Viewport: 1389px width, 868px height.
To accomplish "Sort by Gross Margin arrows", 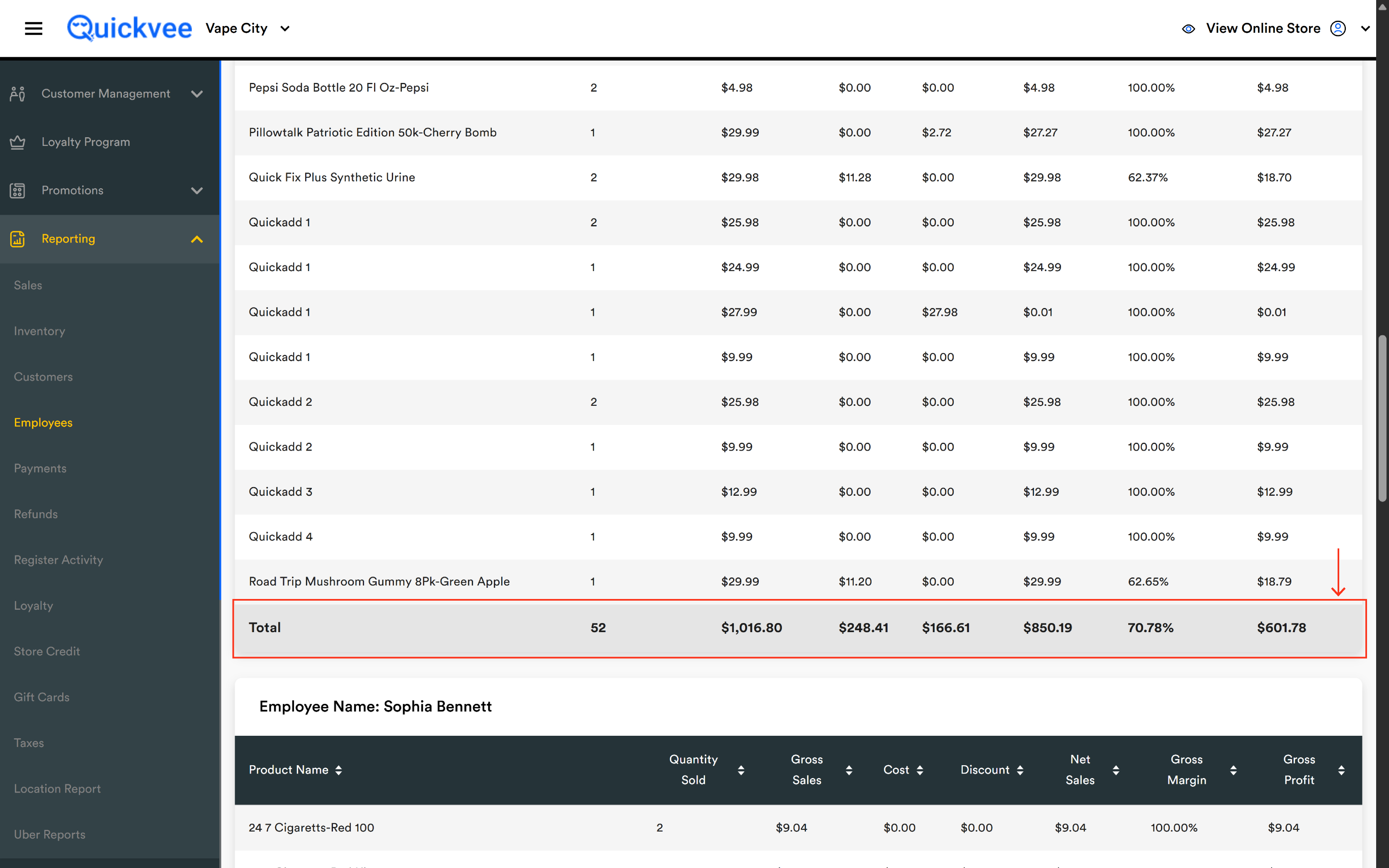I will (1234, 770).
